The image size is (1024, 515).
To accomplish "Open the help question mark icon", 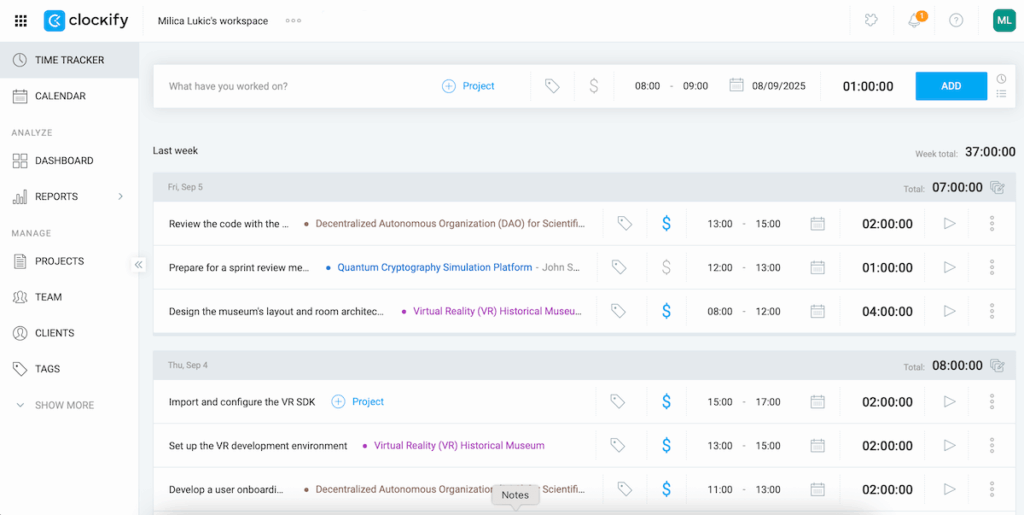I will (956, 21).
